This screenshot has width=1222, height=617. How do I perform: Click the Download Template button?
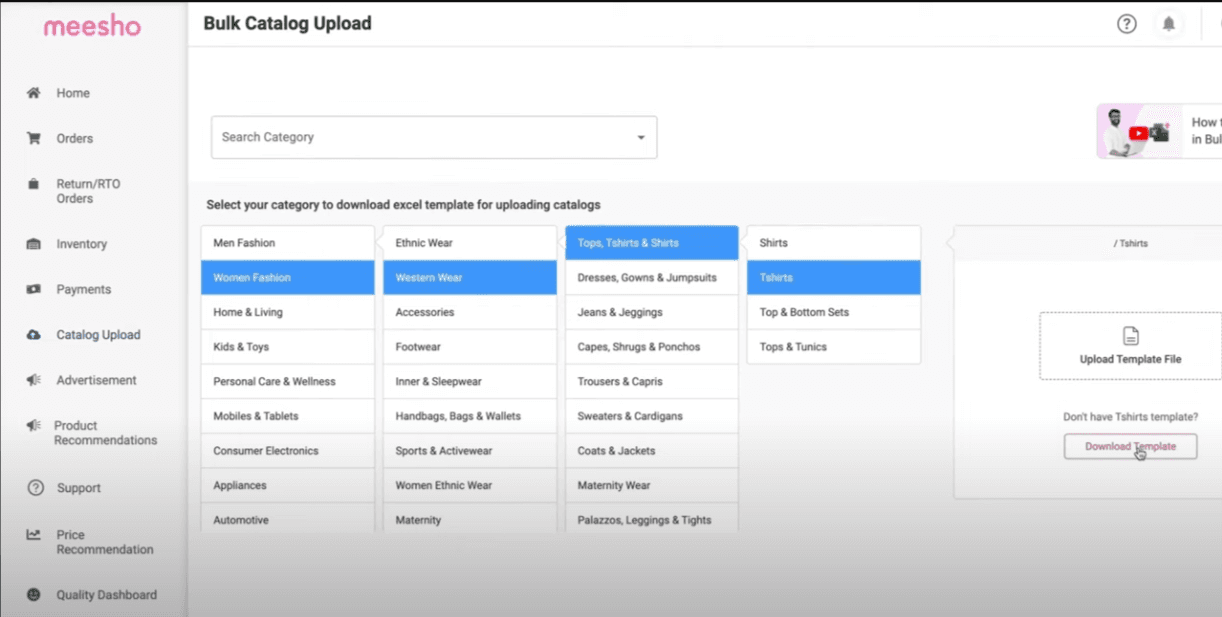pyautogui.click(x=1130, y=447)
